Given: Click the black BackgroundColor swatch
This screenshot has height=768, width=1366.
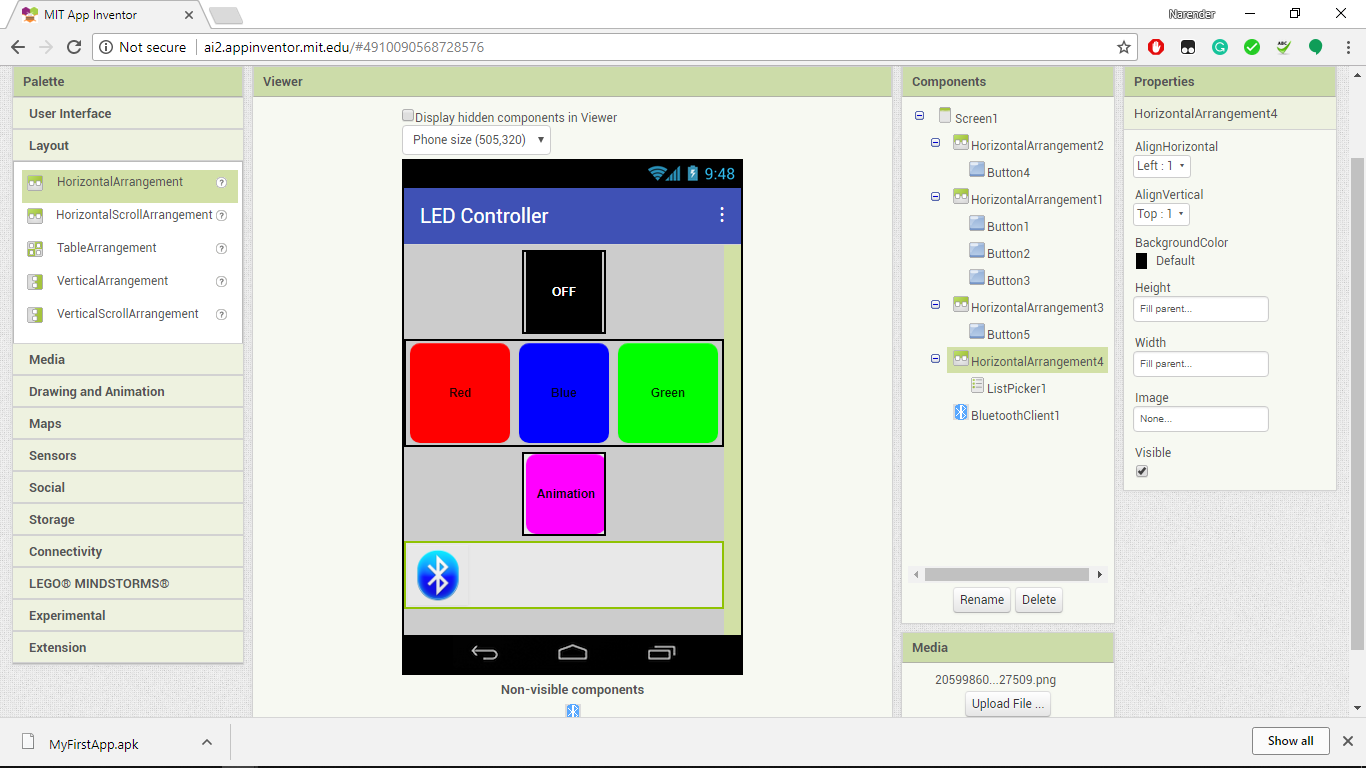Looking at the screenshot, I should (1141, 261).
